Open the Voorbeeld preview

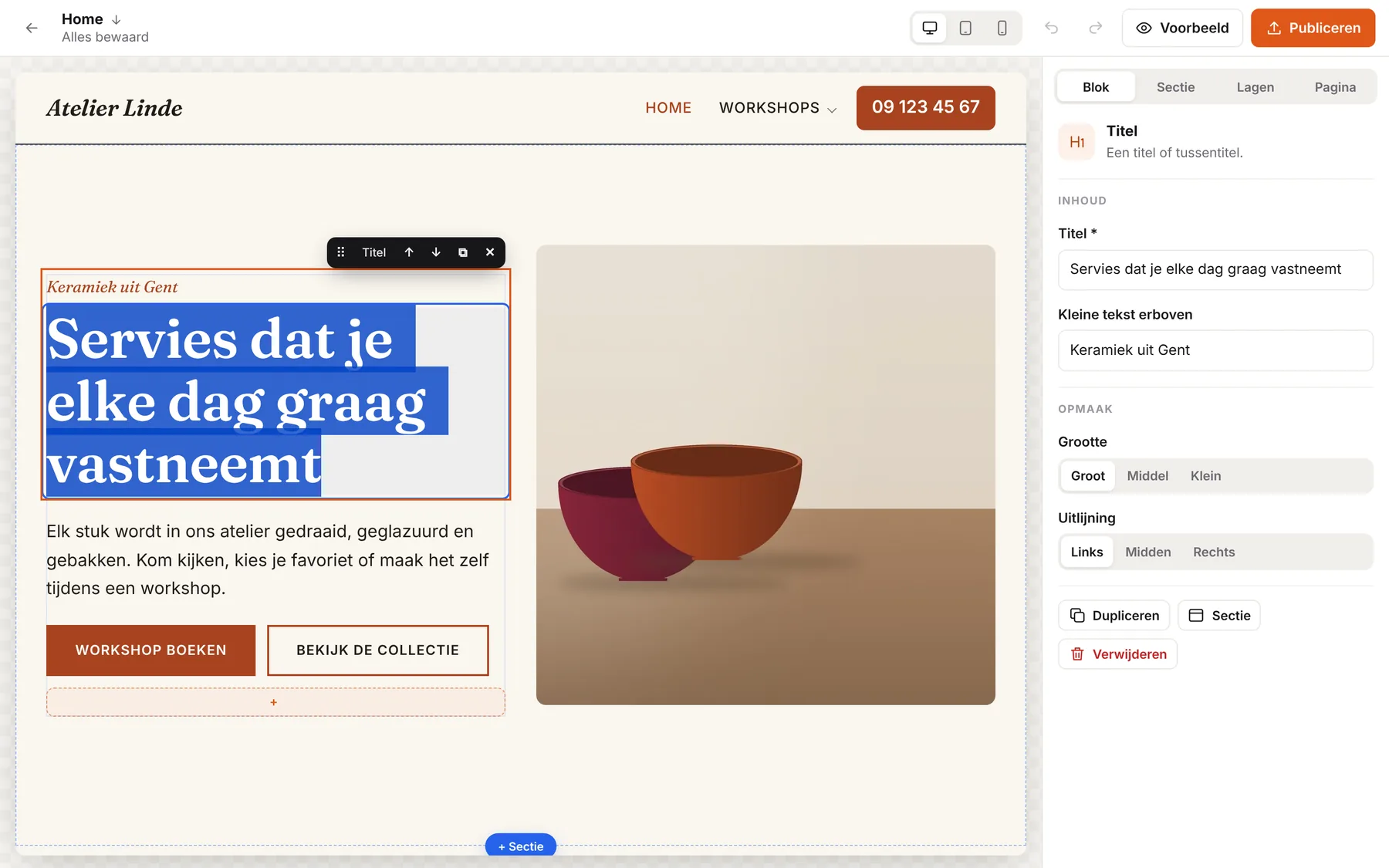1182,28
